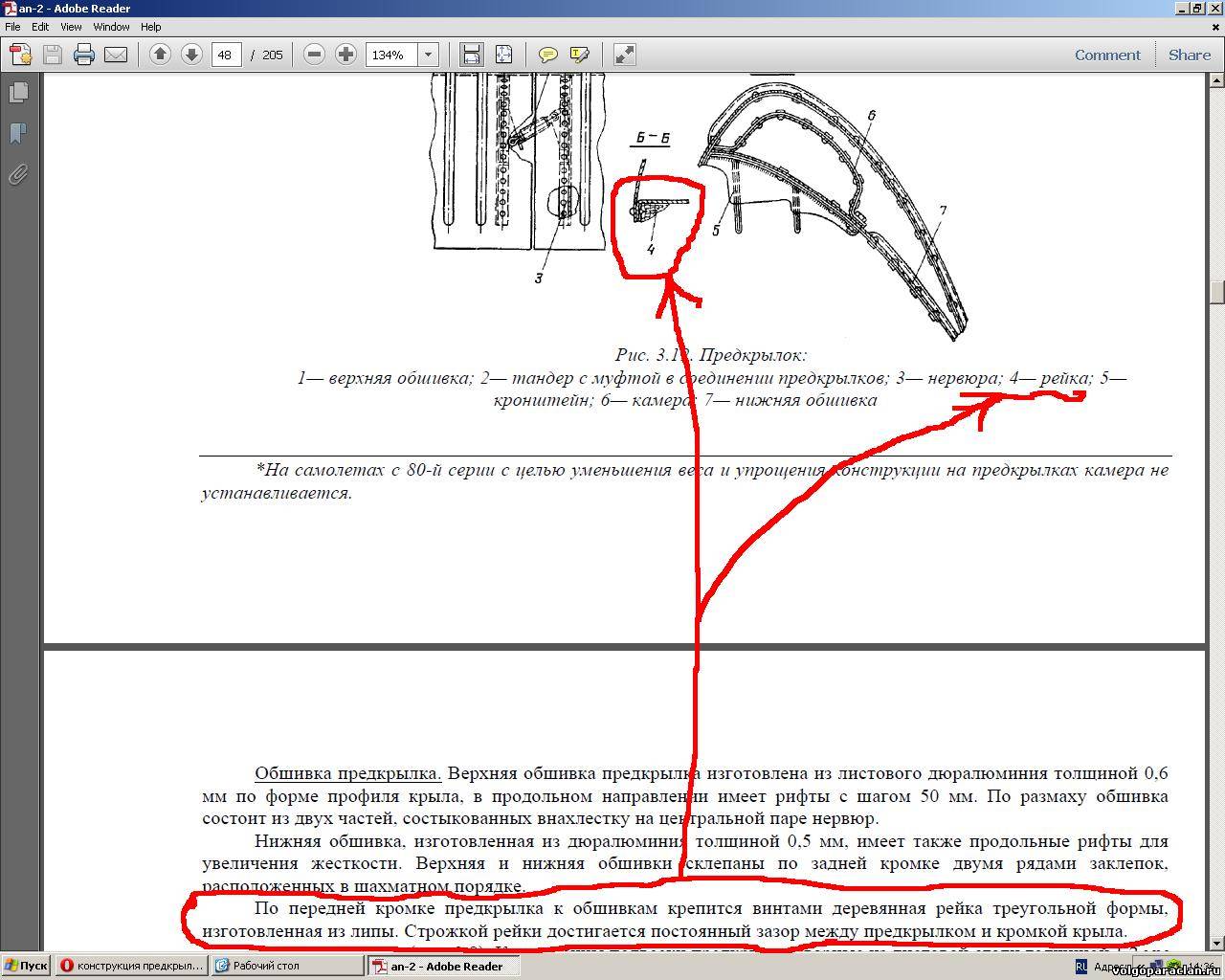This screenshot has width=1225, height=980.
Task: Click footnote text about 80-й серии
Action: (x=684, y=481)
